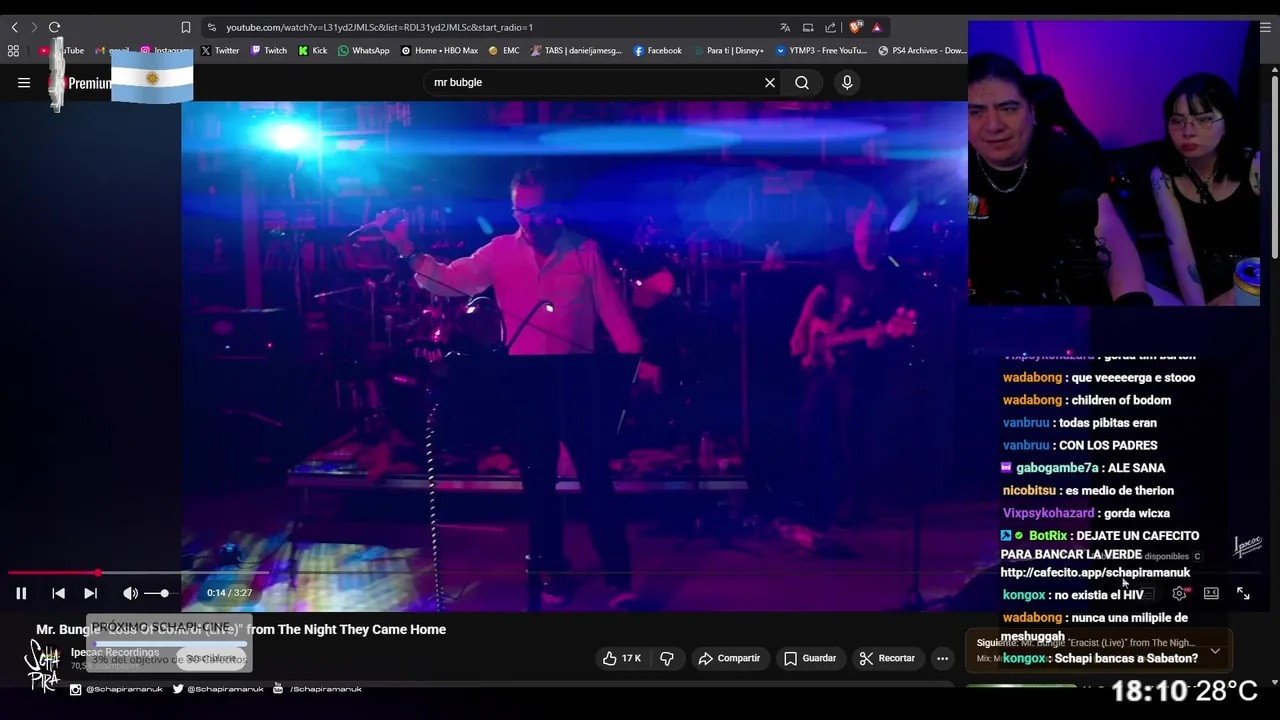Open the Twitch bookmark
This screenshot has height=720, width=1280.
(269, 50)
